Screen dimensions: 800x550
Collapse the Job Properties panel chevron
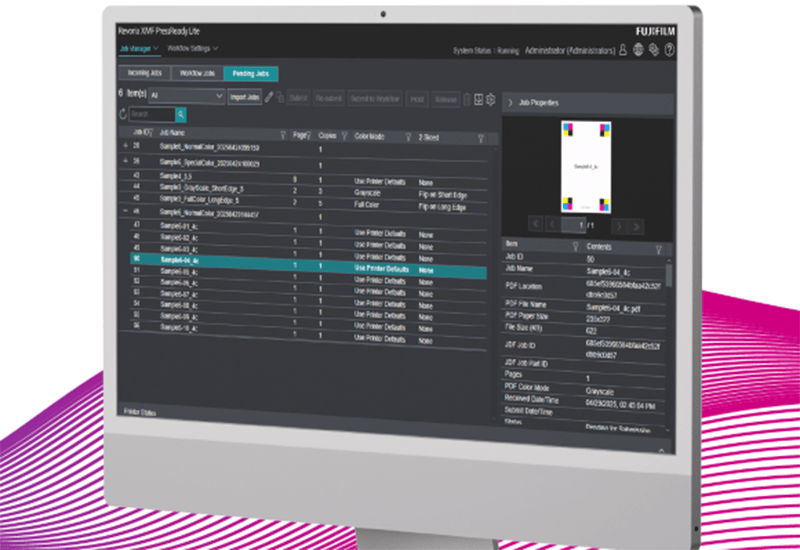tap(508, 103)
